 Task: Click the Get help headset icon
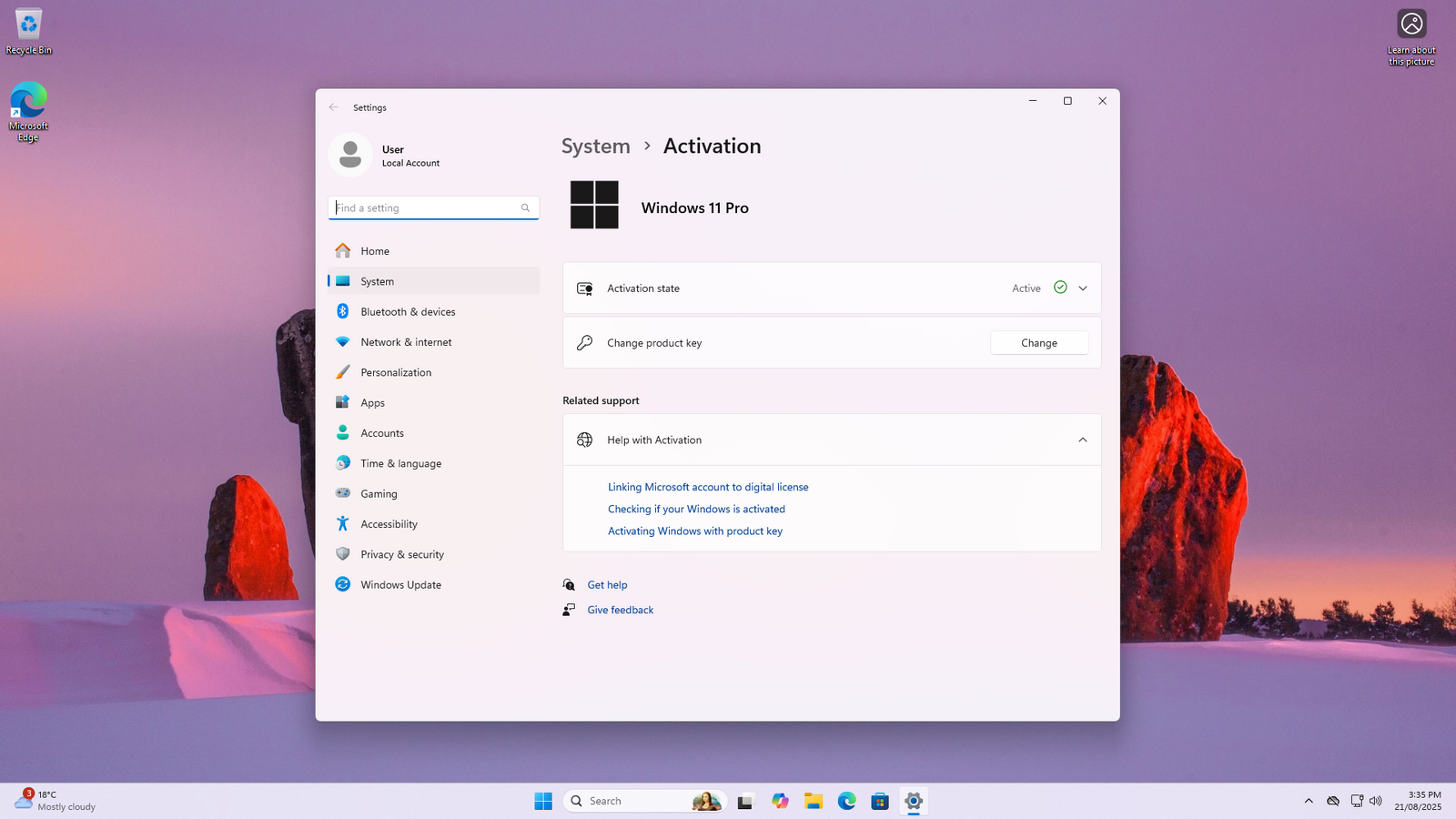click(x=569, y=584)
